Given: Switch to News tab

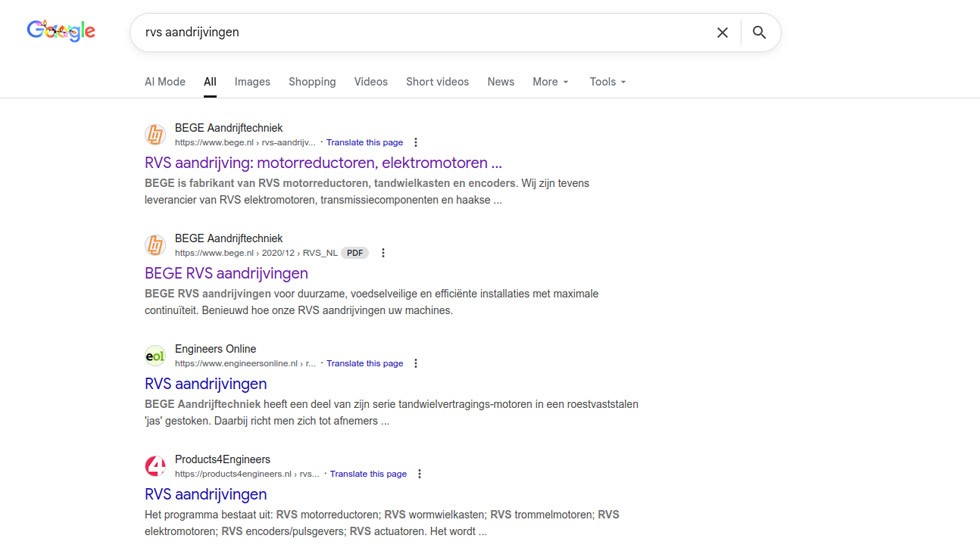Looking at the screenshot, I should coord(501,82).
